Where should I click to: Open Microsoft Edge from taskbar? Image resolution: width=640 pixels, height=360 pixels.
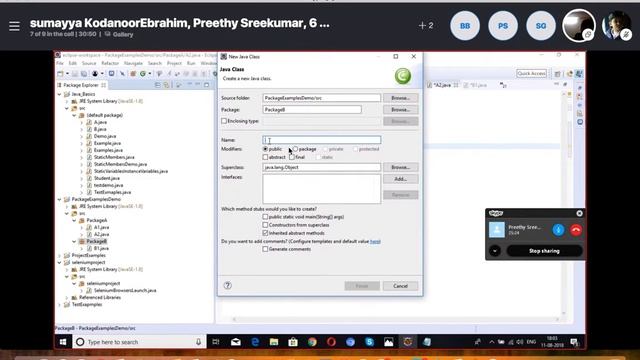pos(255,342)
